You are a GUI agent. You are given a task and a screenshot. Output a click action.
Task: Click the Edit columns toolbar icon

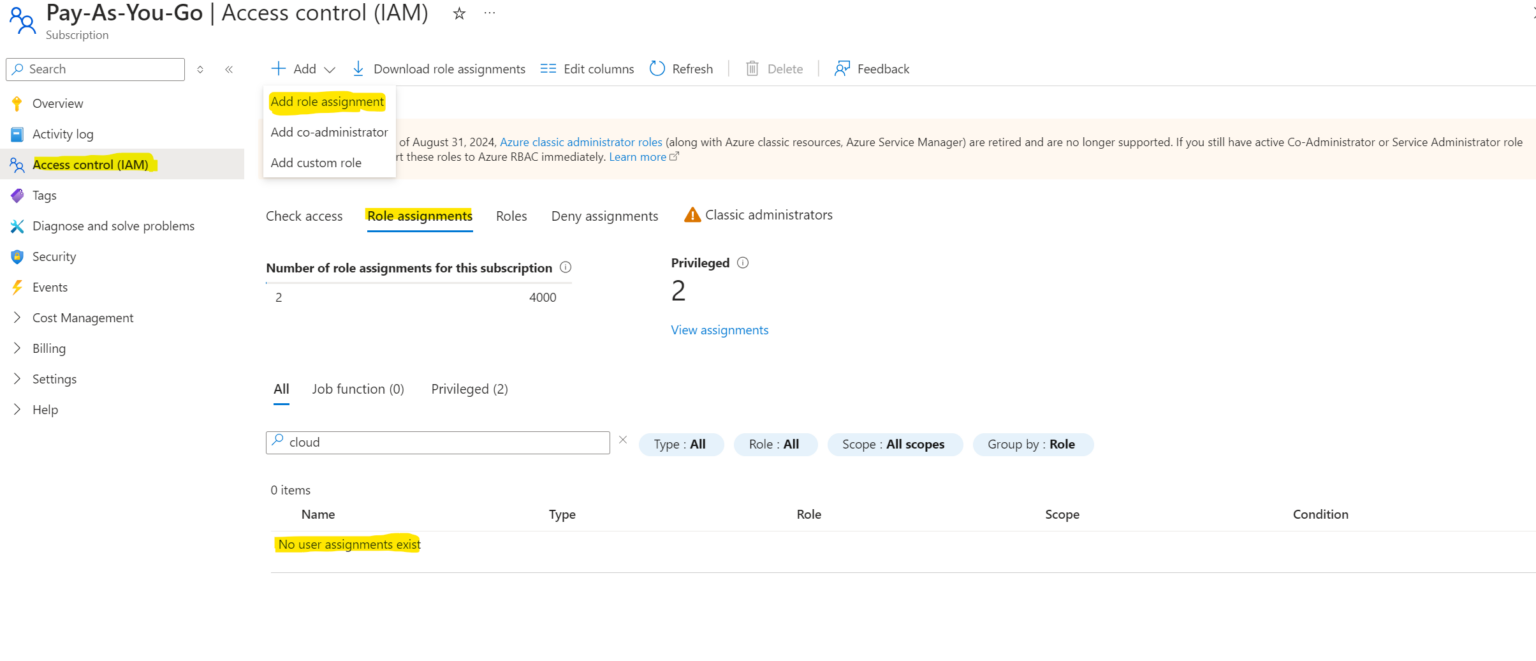tap(548, 68)
